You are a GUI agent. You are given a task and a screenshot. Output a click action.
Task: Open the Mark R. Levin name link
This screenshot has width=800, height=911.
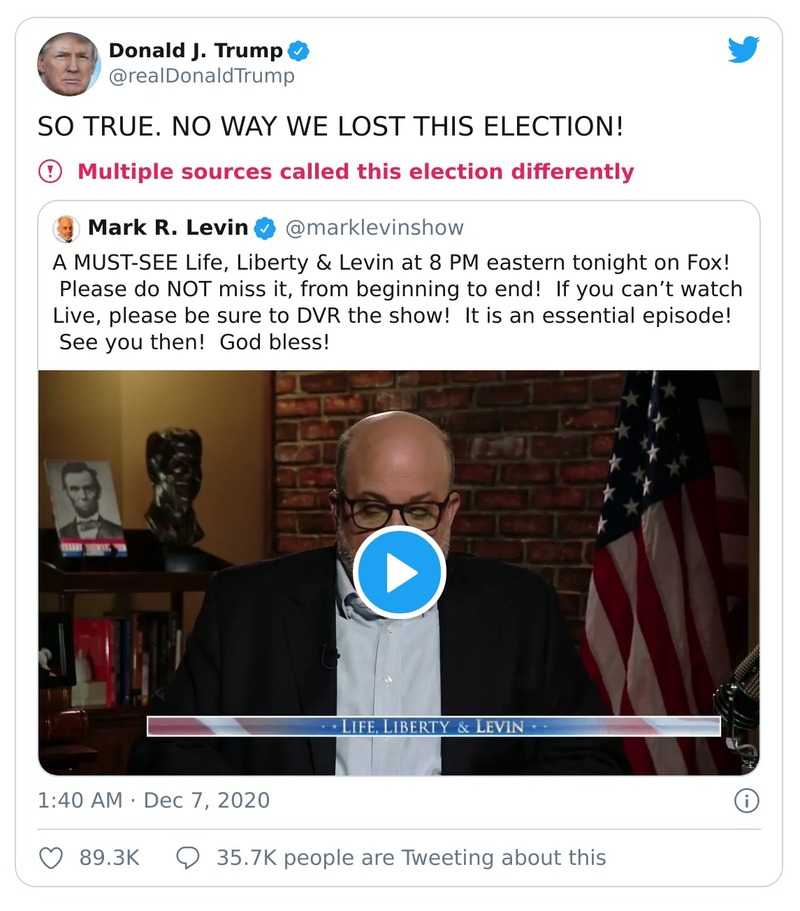coord(168,228)
